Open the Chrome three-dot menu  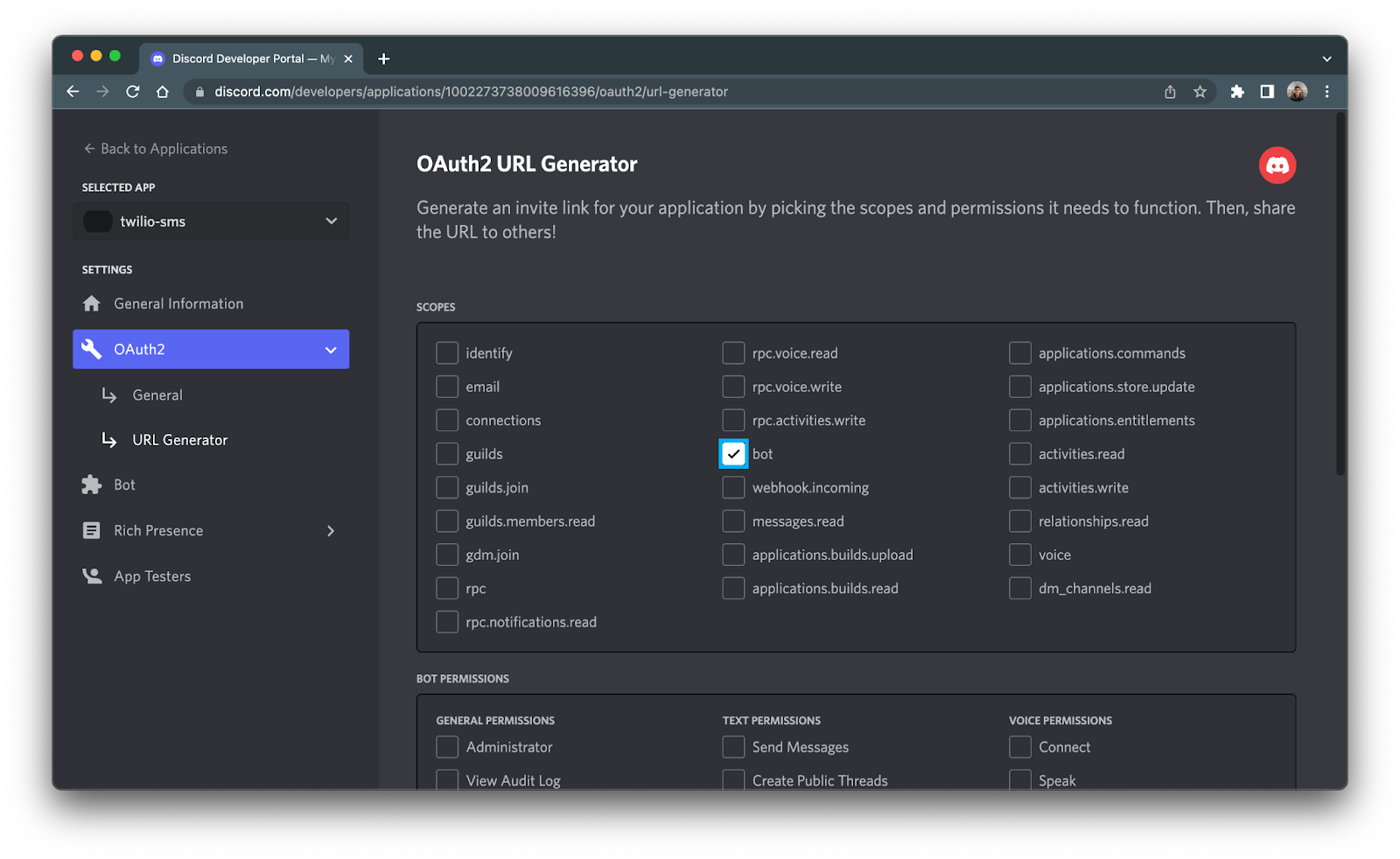(1327, 92)
